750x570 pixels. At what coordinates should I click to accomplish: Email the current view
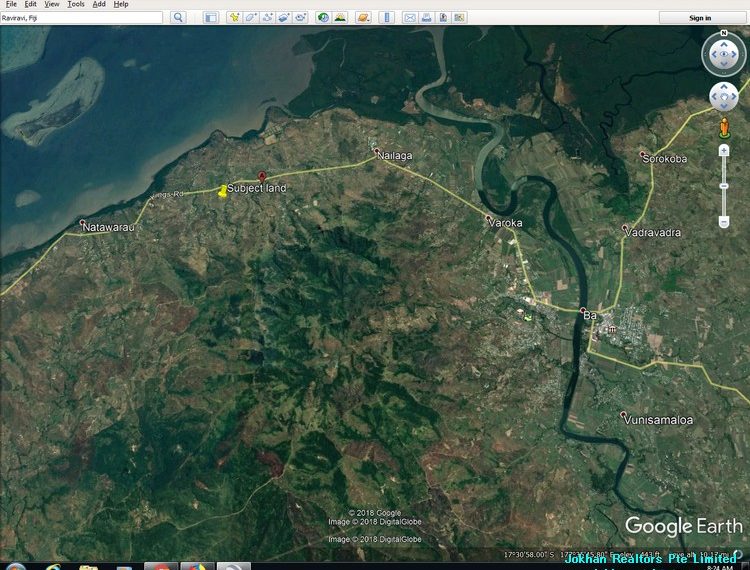(x=410, y=18)
